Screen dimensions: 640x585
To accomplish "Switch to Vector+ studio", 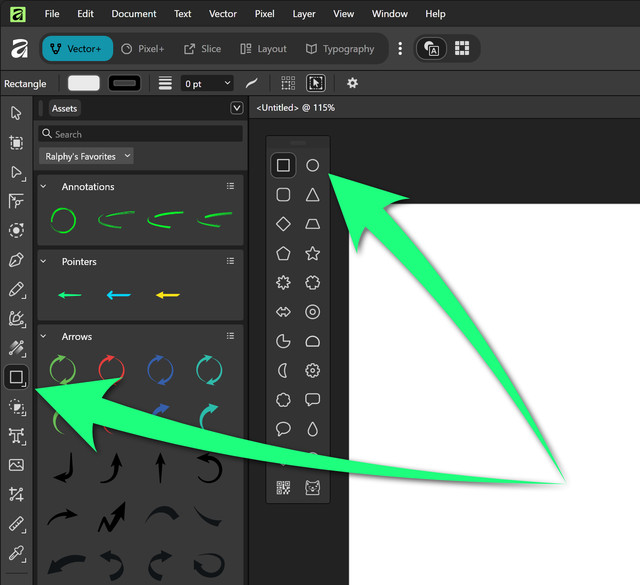I will [77, 49].
